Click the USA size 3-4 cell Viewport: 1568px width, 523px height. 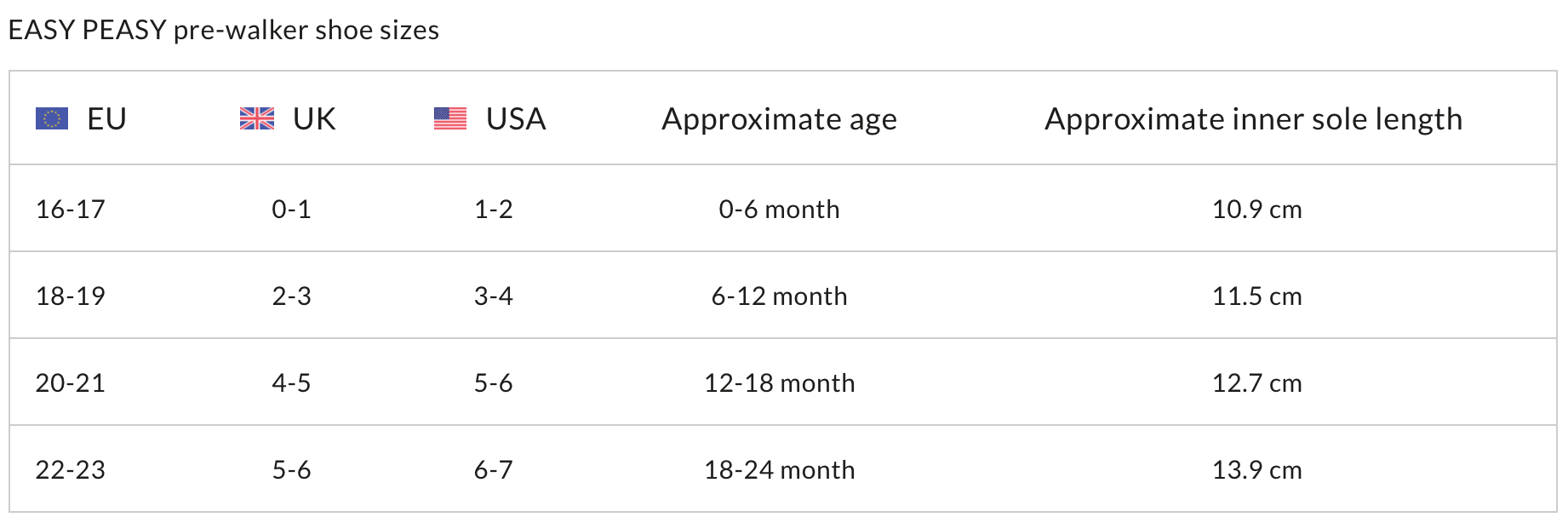click(x=494, y=296)
